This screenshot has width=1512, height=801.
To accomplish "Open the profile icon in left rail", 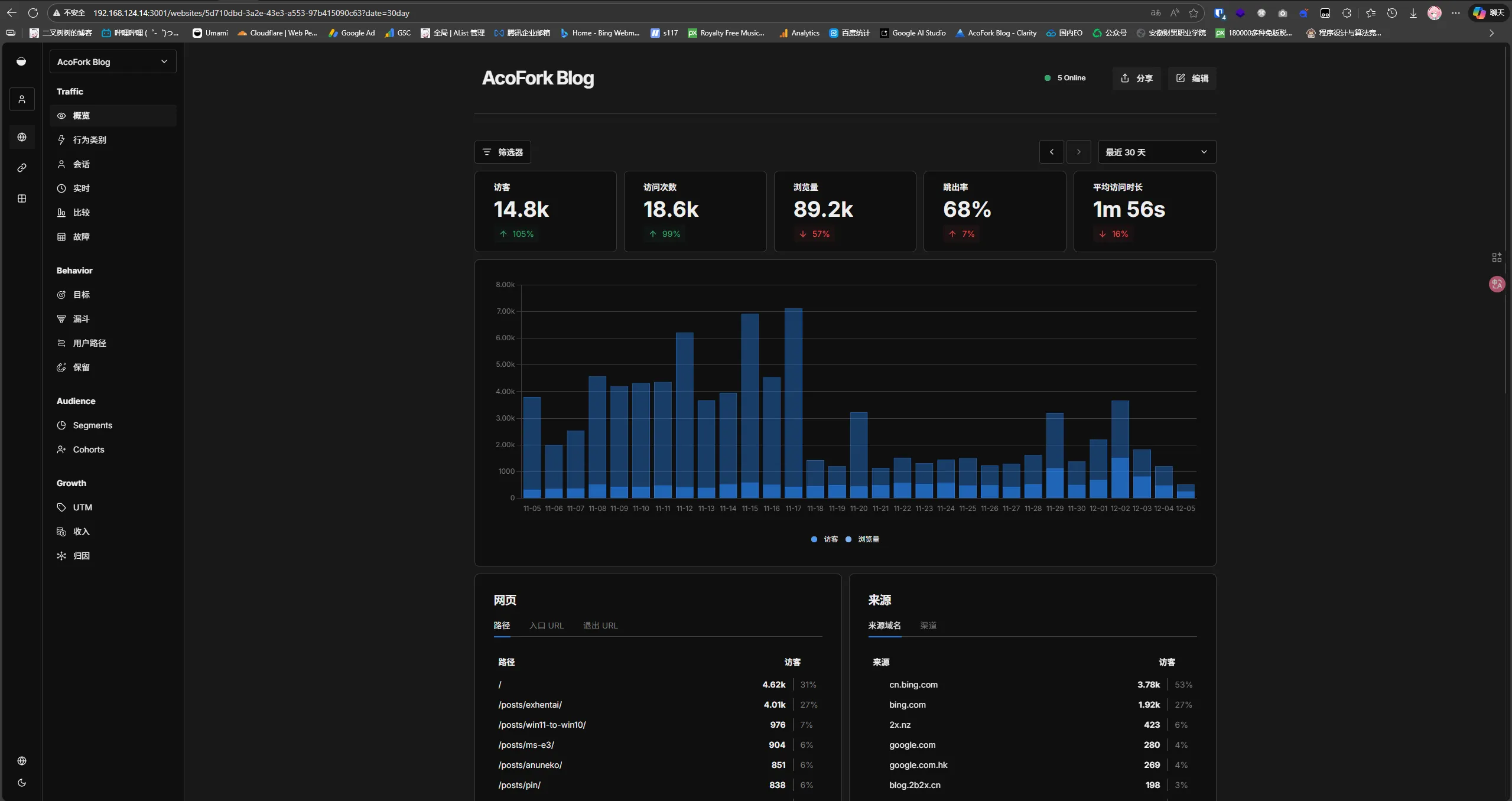I will point(22,99).
